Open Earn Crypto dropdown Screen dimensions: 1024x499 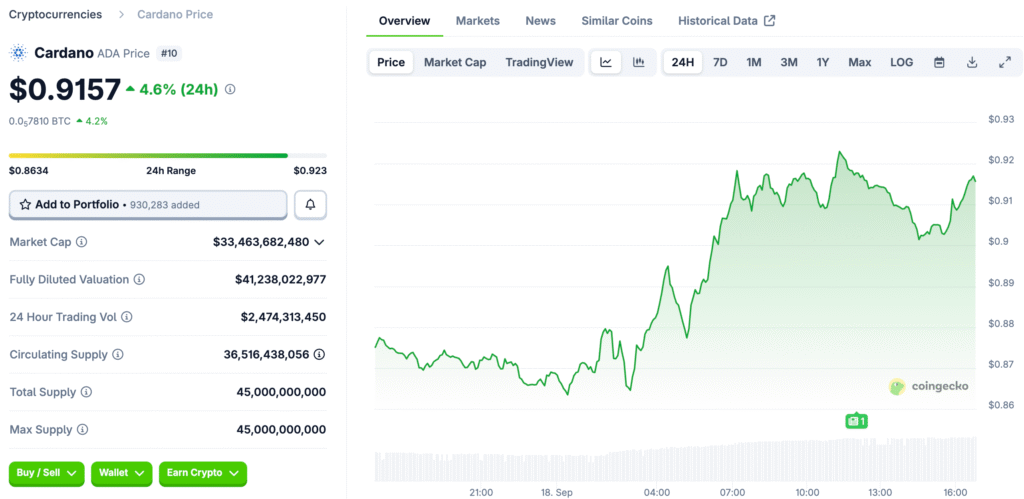click(202, 473)
